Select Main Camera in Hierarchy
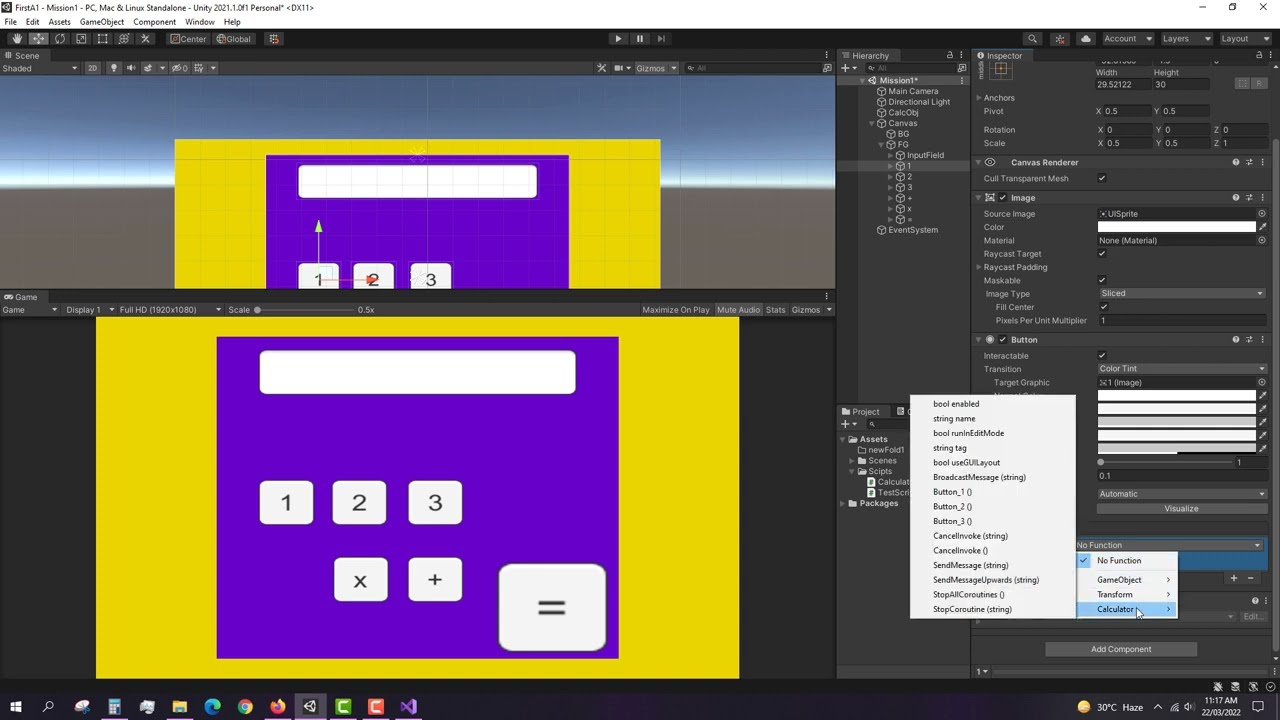Screen dimensions: 1280x720 click(x=913, y=91)
